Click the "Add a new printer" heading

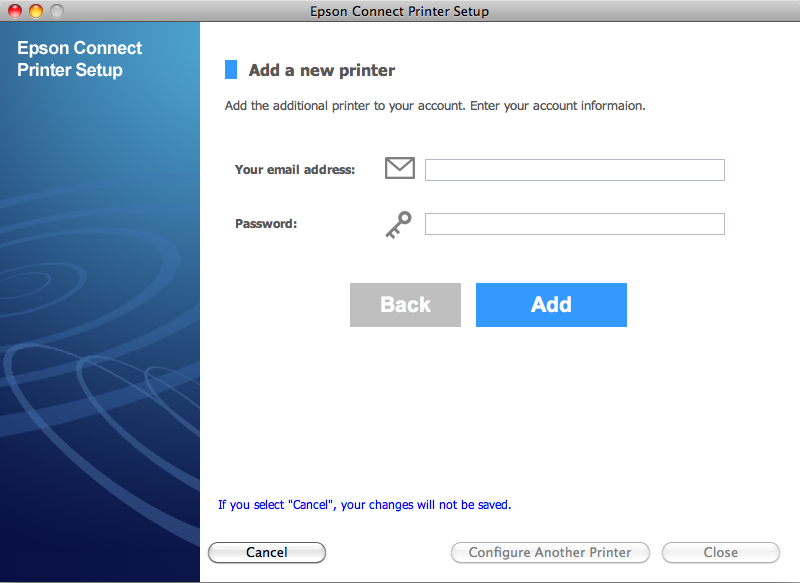[x=321, y=70]
